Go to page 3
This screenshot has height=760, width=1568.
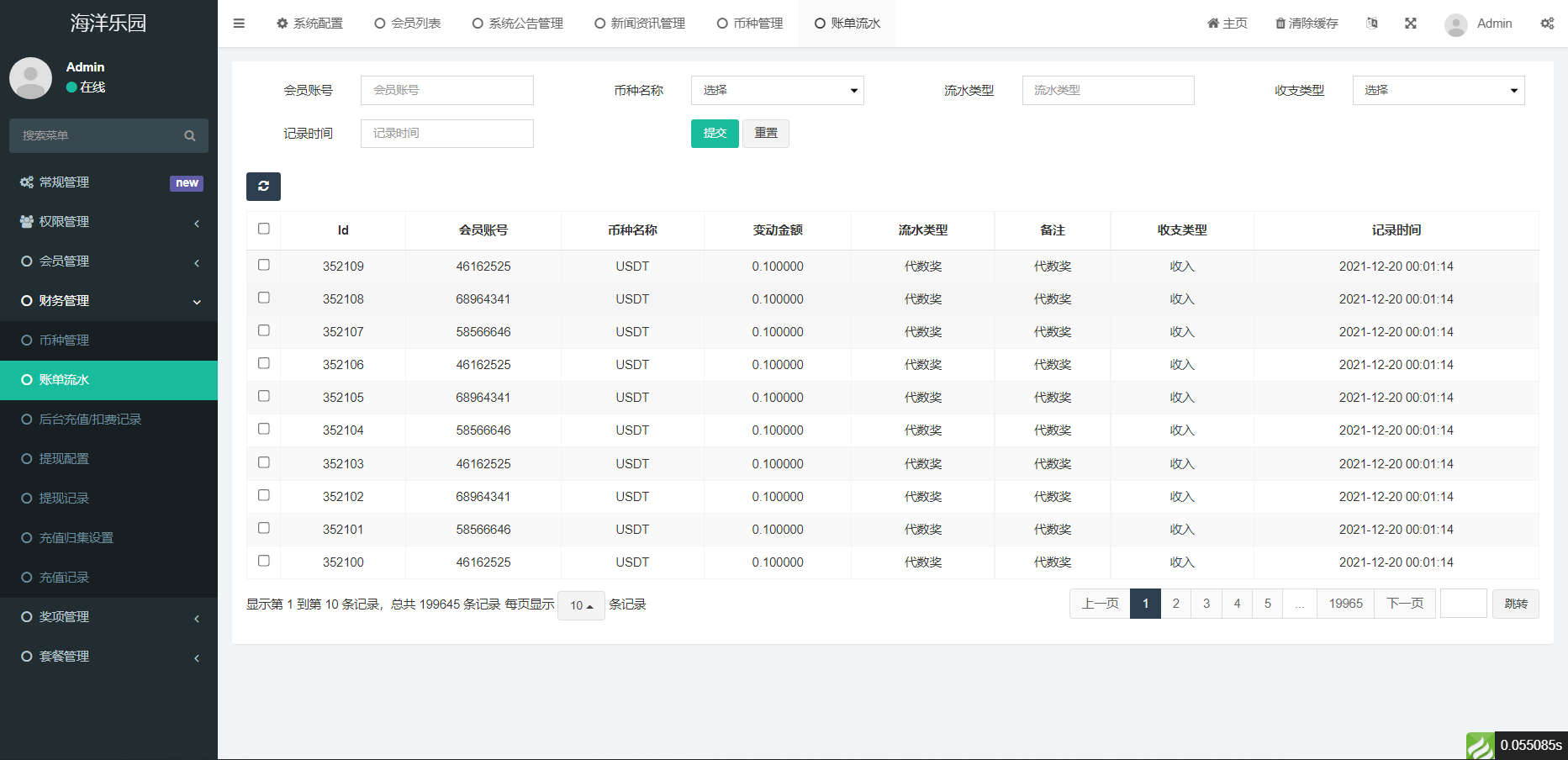(x=1206, y=604)
